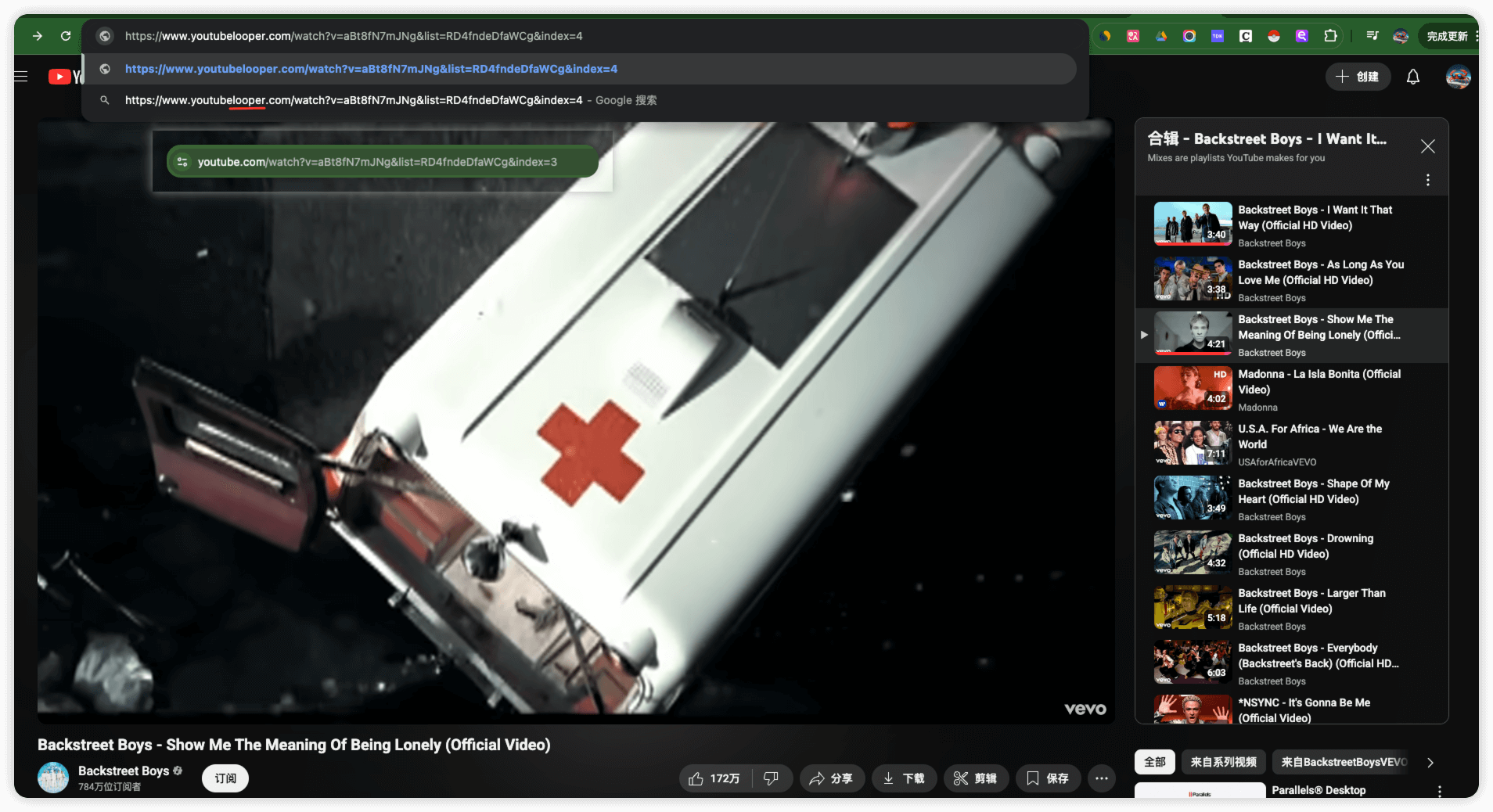Click the 完成更新 update button
This screenshot has width=1493, height=812.
[1447, 36]
